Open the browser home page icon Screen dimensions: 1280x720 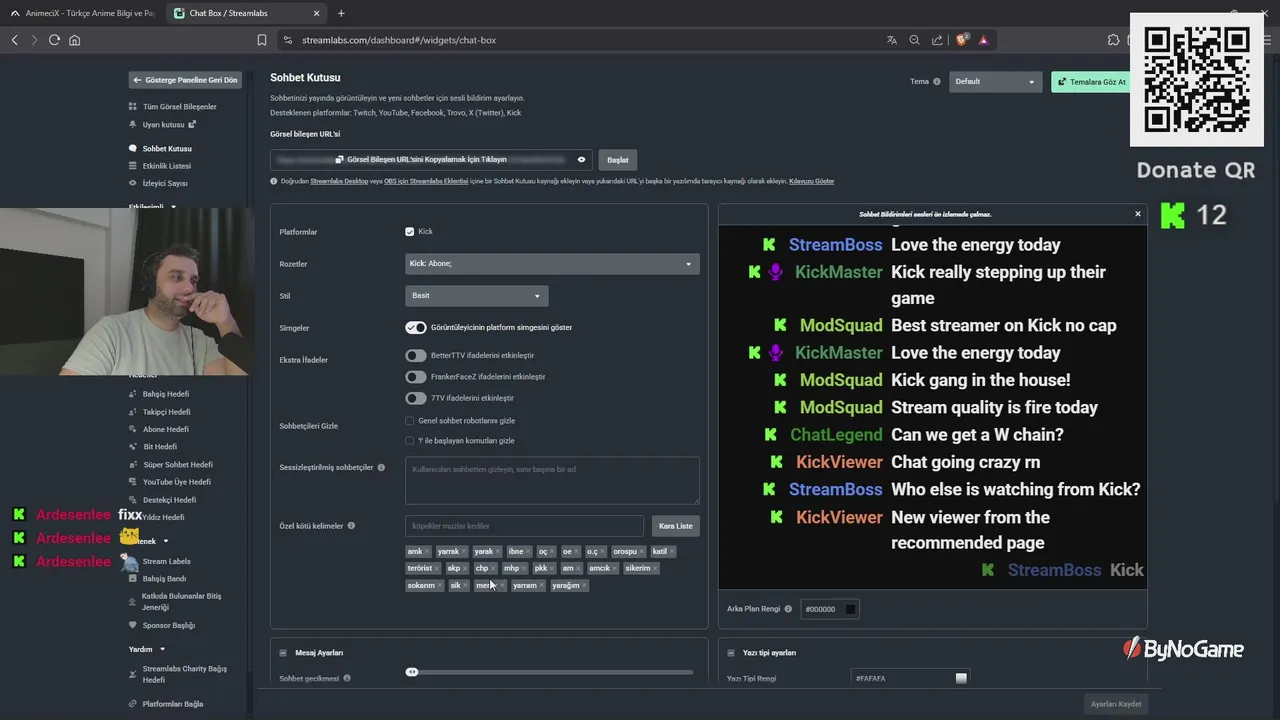click(74, 40)
